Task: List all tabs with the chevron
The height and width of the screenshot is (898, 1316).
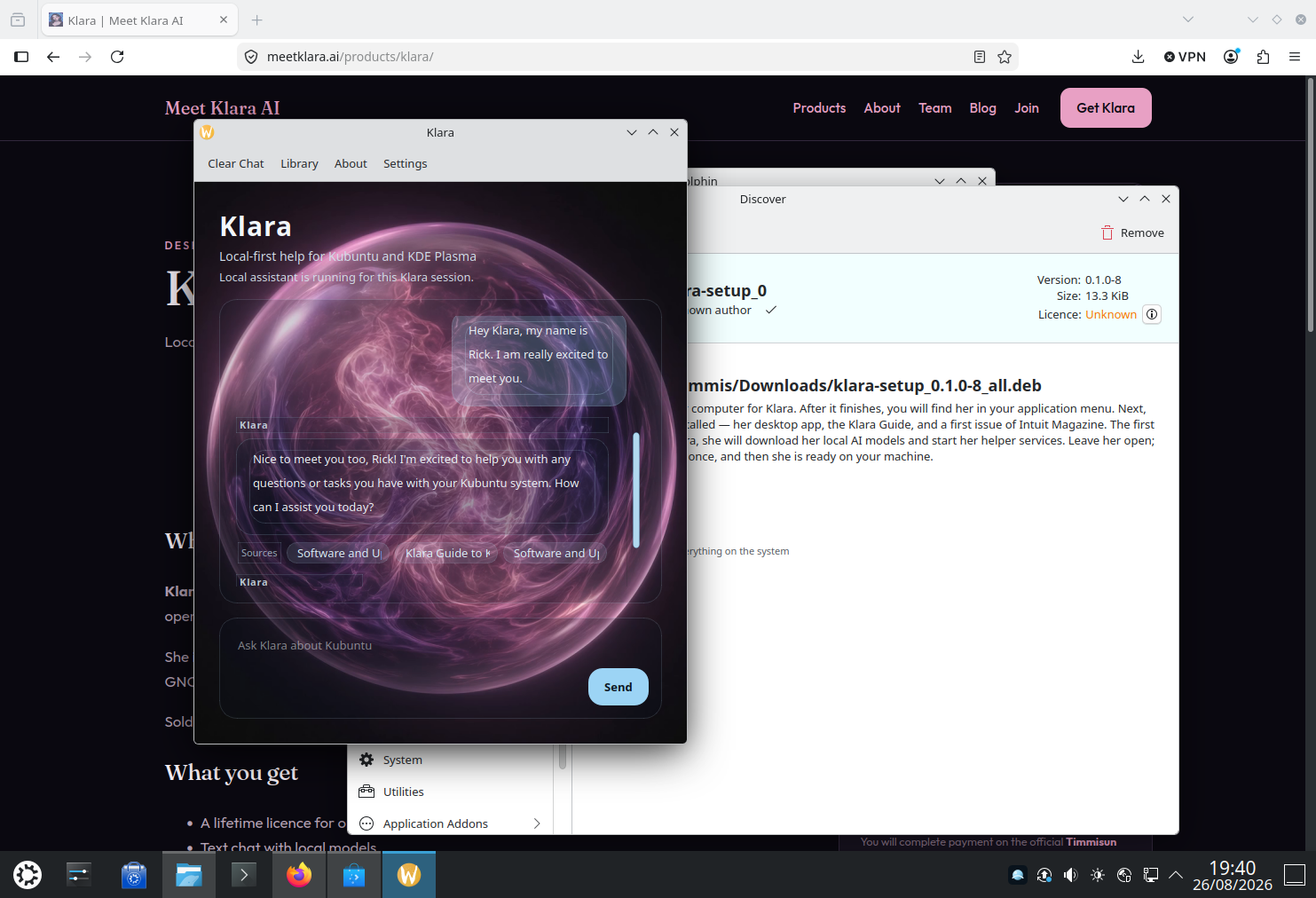Action: coord(1188,20)
